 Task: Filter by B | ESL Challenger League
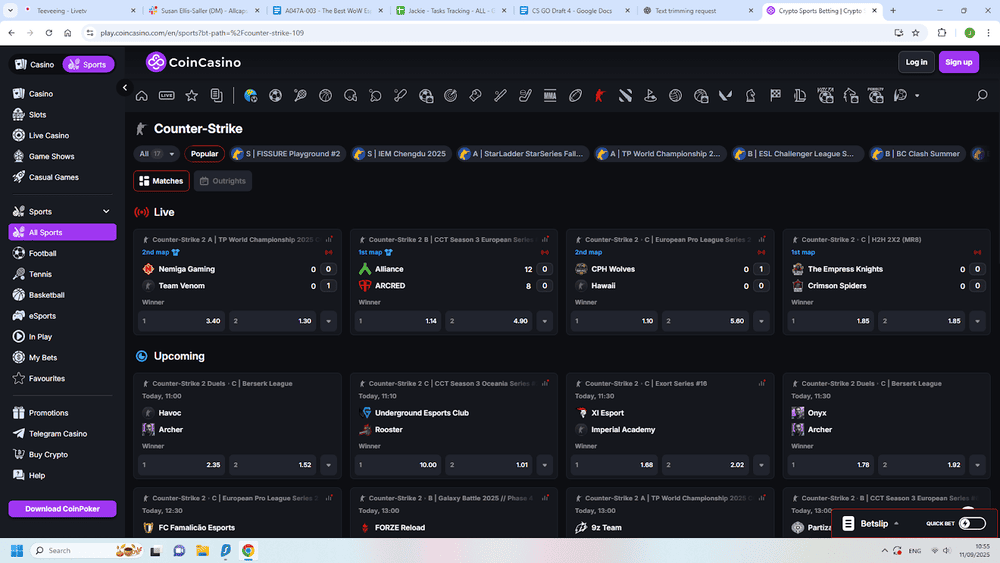click(x=797, y=154)
